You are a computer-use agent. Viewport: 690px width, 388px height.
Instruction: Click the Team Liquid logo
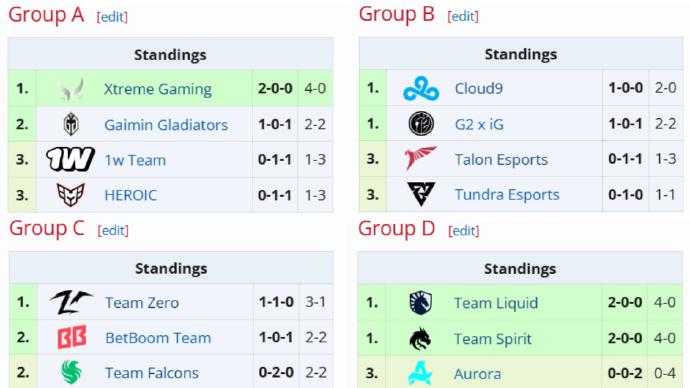[x=421, y=303]
